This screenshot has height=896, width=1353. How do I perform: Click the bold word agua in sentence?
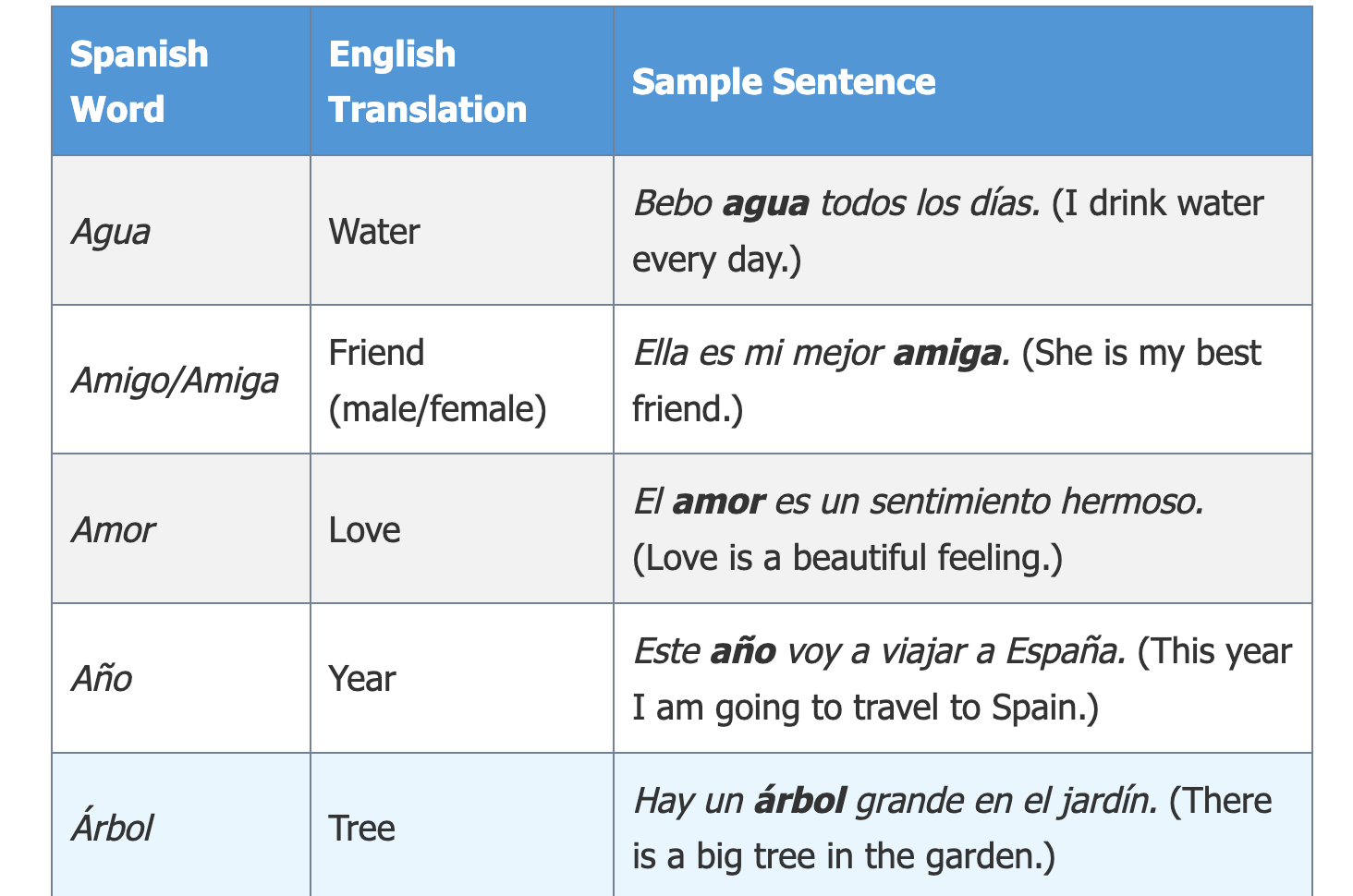point(766,204)
